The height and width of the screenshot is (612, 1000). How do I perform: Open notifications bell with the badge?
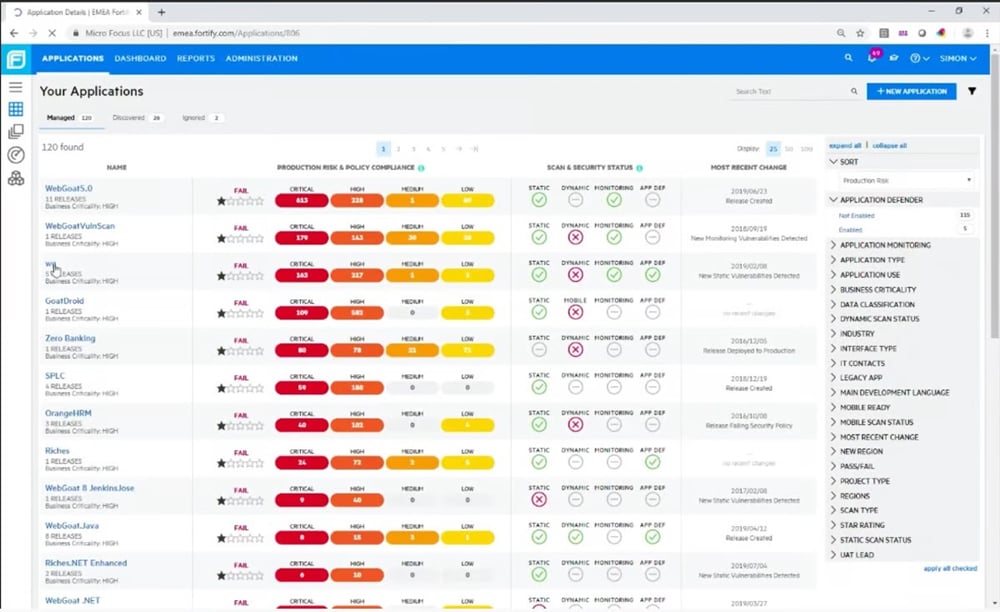click(x=872, y=58)
